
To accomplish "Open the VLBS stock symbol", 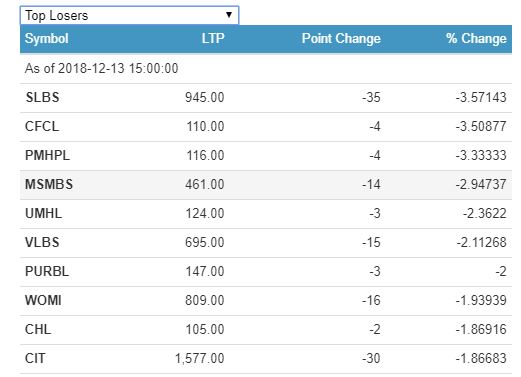I will point(42,243).
